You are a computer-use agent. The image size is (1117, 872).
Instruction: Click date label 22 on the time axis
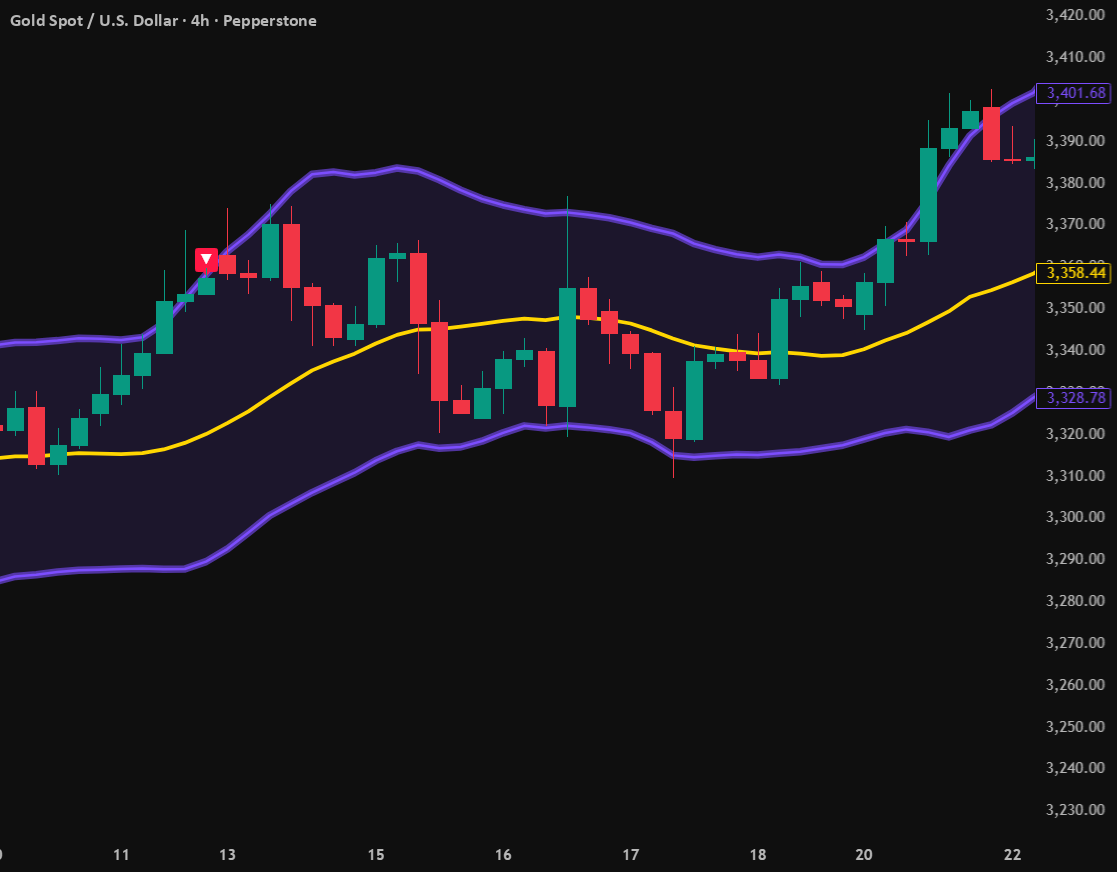1013,855
